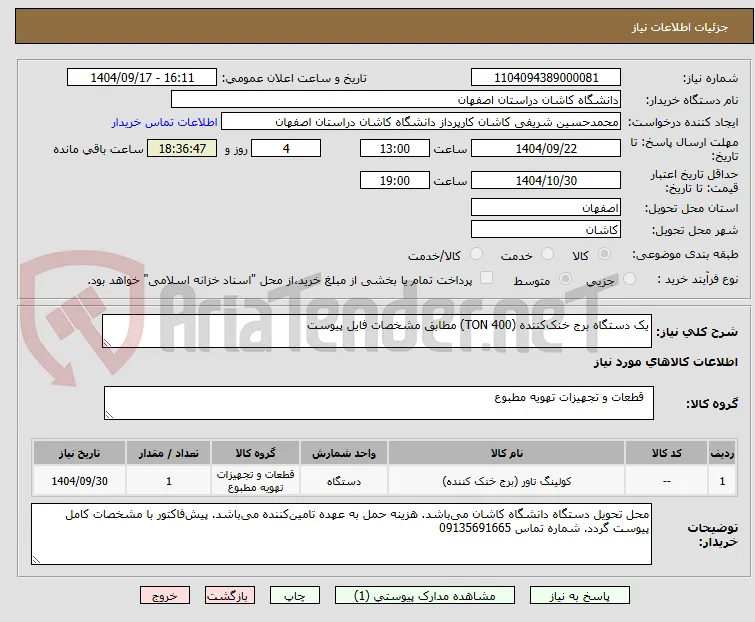Click the ردیف column header
The height and width of the screenshot is (622, 755).
pos(722,453)
